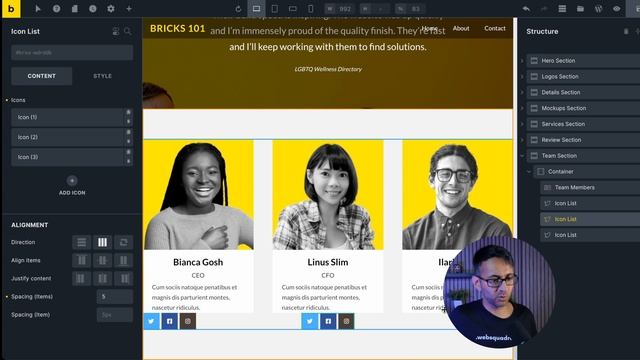The width and height of the screenshot is (640, 360).
Task: Select Team Members in Structure tree
Action: pos(590,187)
